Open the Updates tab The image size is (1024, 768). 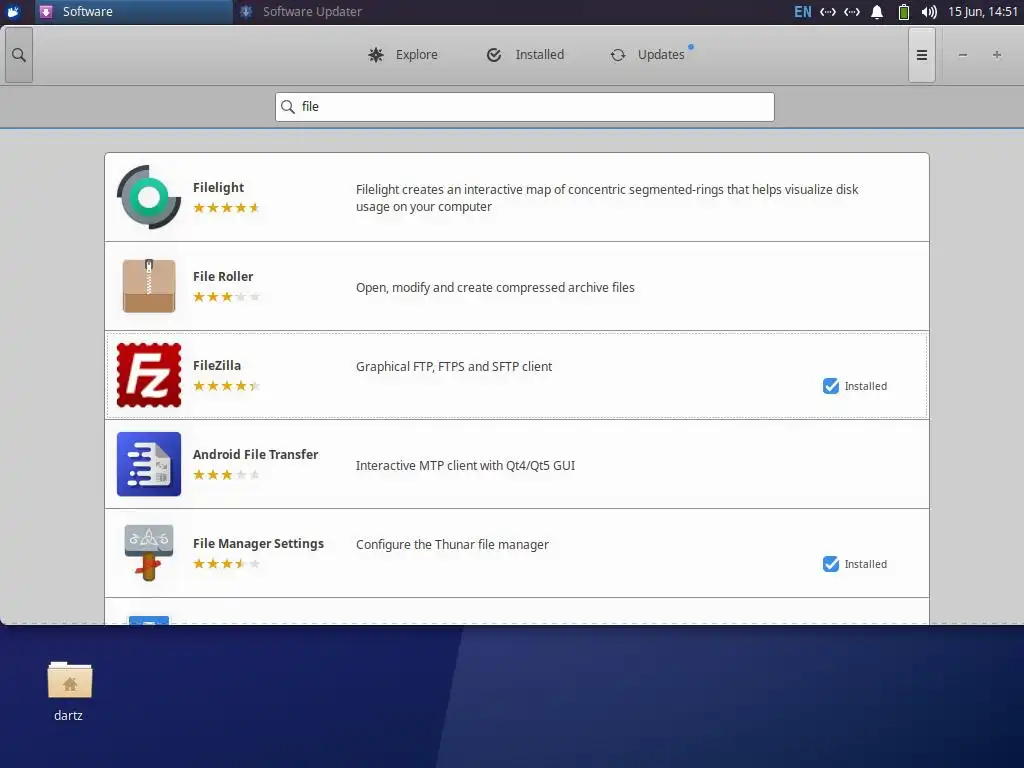(650, 55)
